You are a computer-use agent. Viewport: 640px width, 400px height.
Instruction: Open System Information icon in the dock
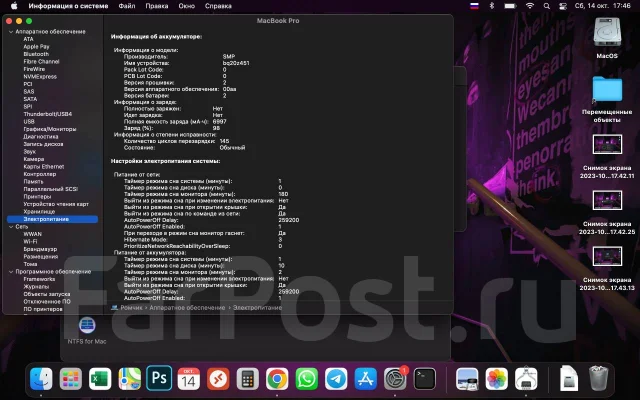526,378
